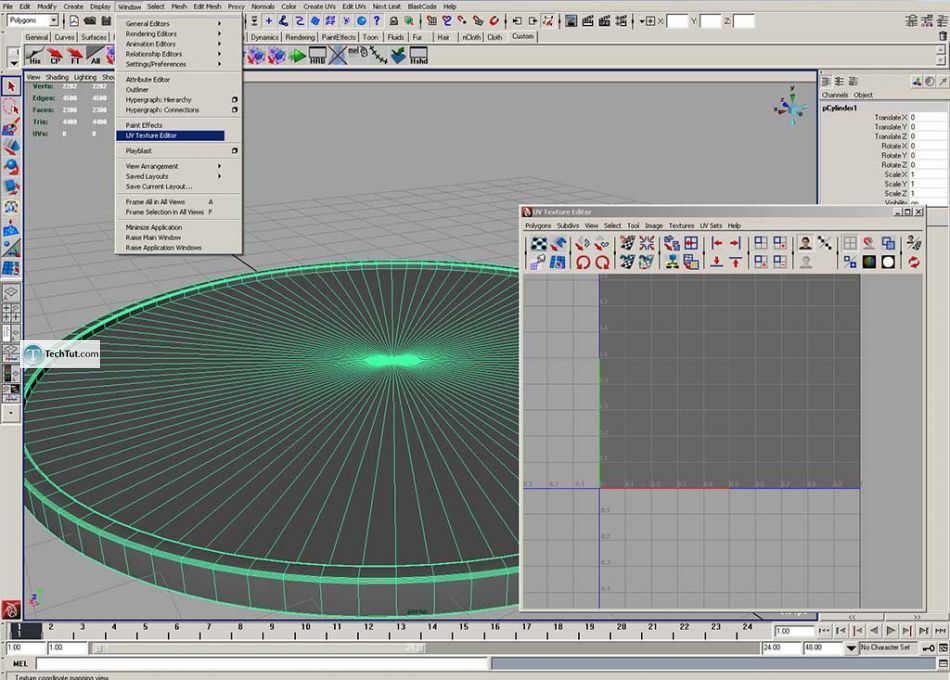The width and height of the screenshot is (950, 680).
Task: Expand Relationship Editors submenu
Action: (173, 54)
